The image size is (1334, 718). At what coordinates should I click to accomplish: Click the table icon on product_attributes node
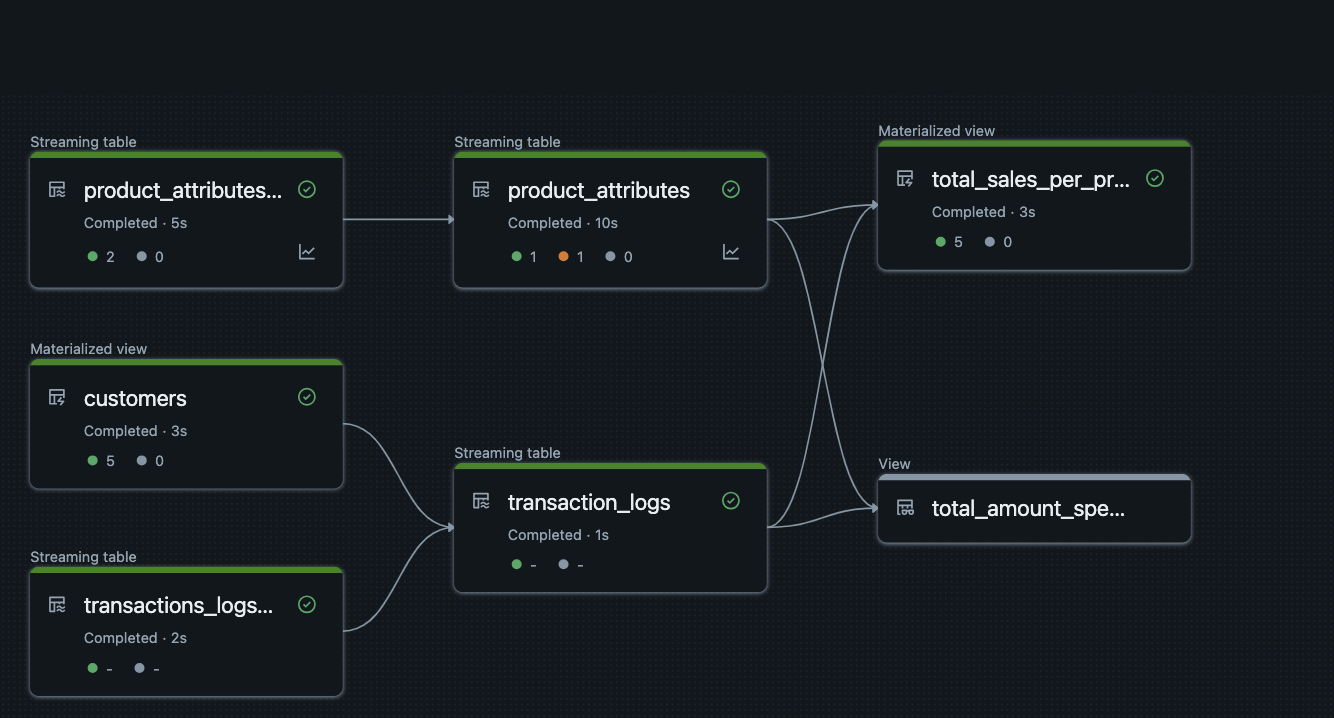[x=481, y=190]
